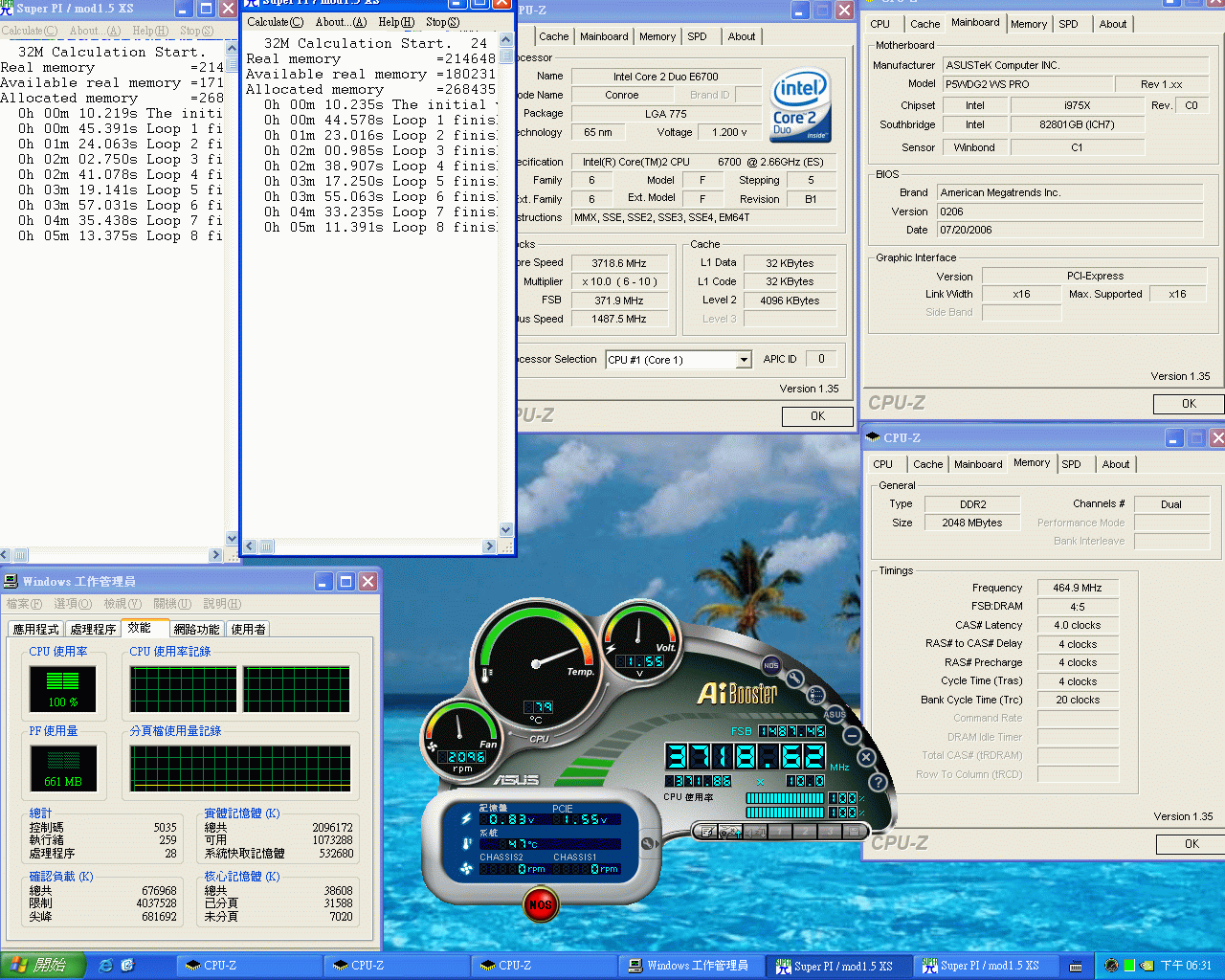The image size is (1225, 980).
Task: Click AI Booster notepad edit toolbar icon
Action: 705,832
